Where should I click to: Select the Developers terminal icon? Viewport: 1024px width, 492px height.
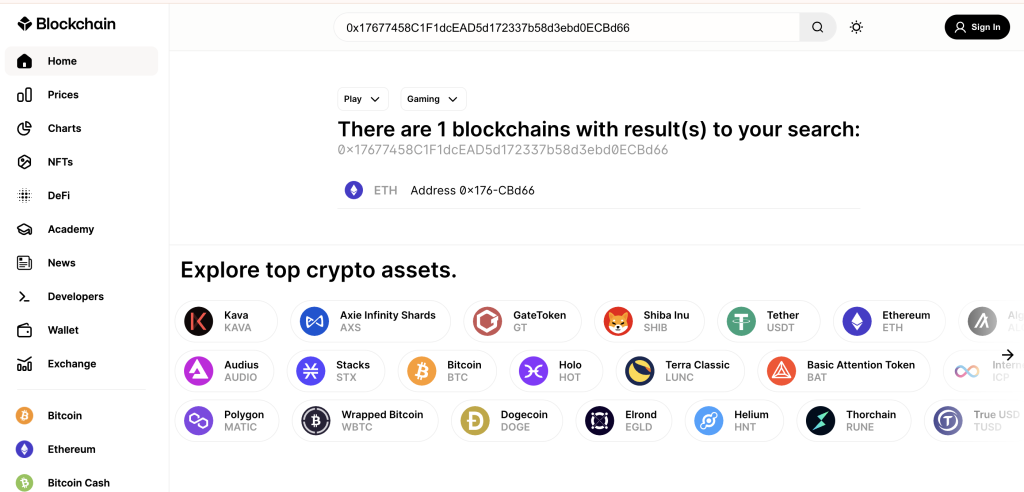tap(25, 297)
